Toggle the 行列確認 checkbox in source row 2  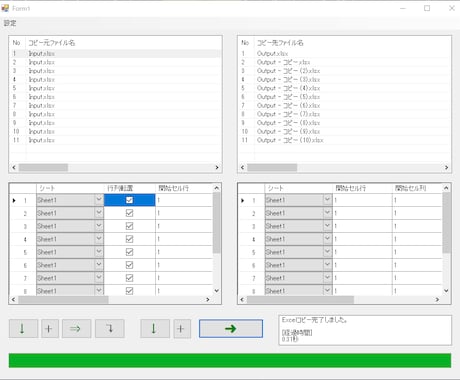coord(129,213)
